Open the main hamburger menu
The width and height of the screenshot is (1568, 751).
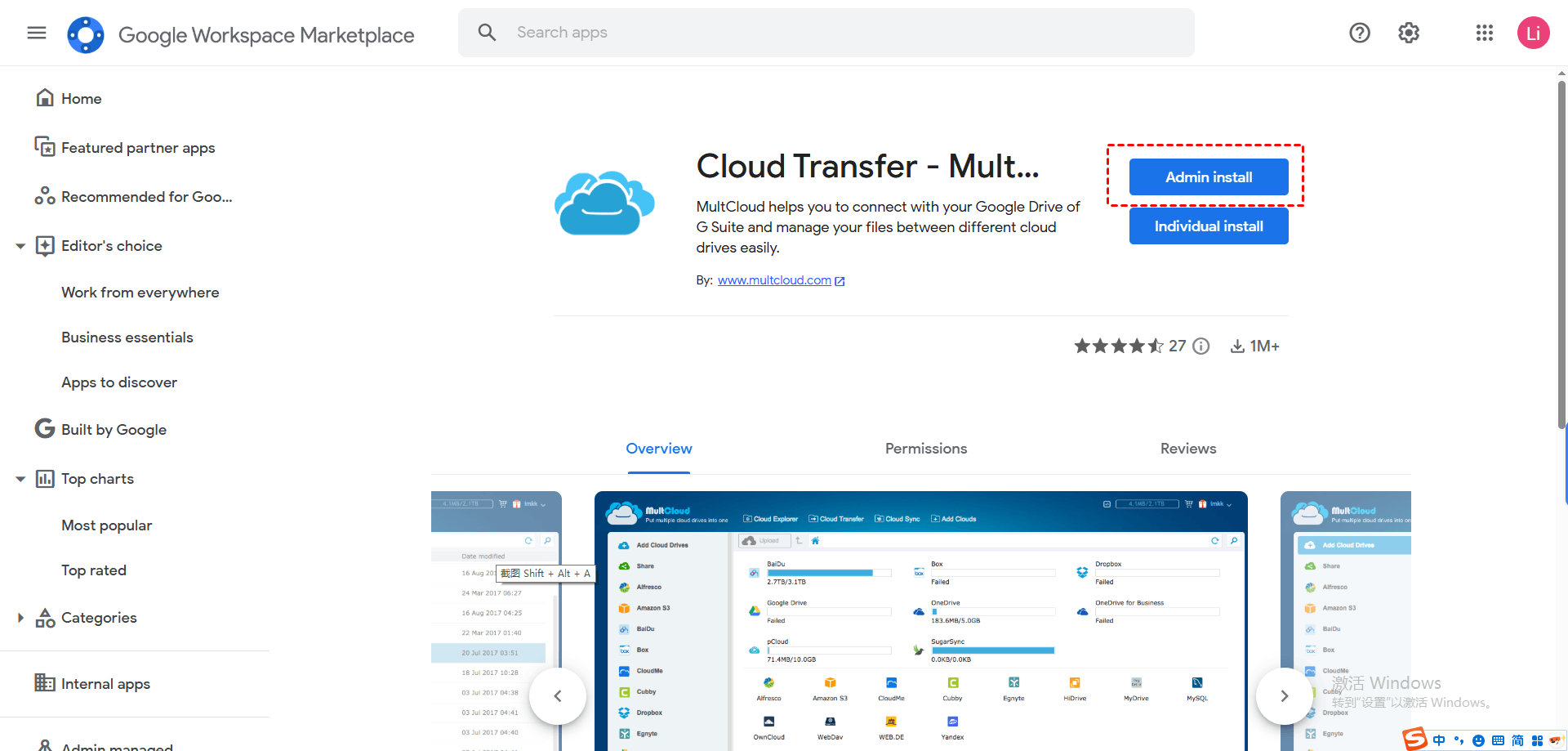[x=37, y=33]
